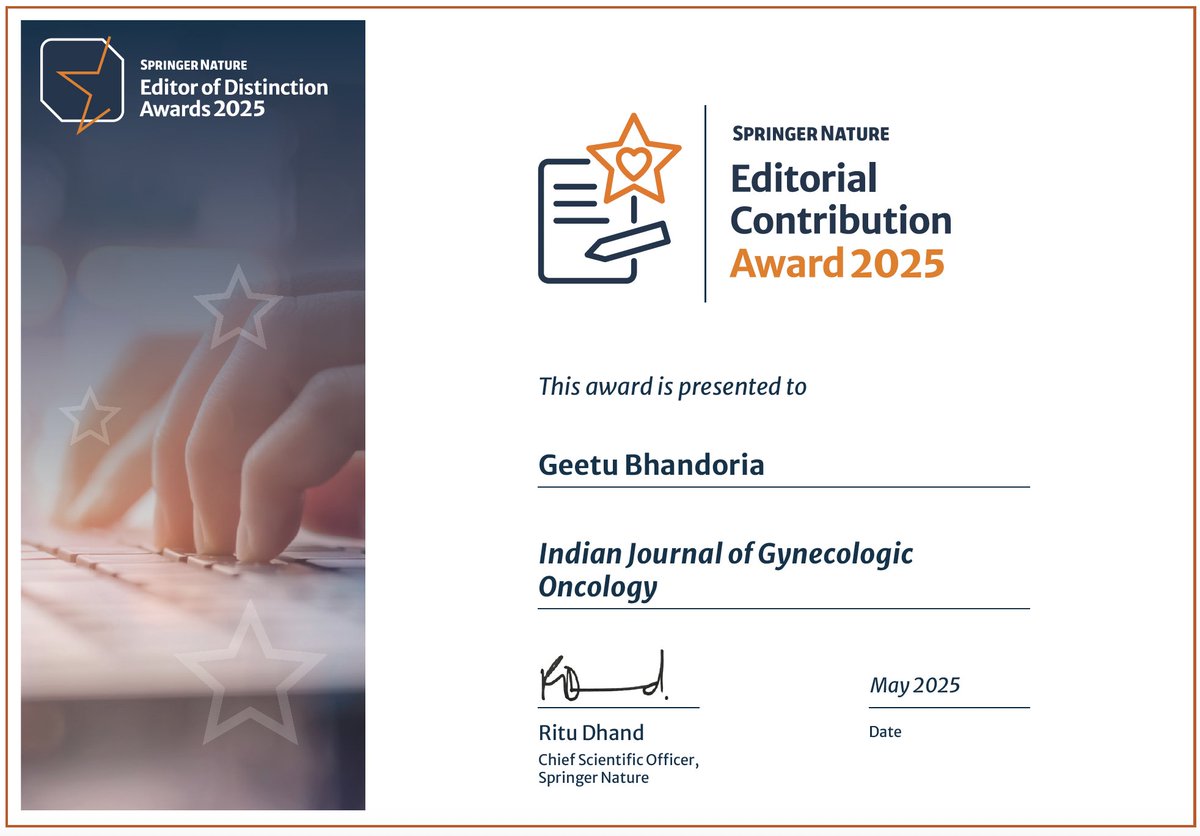Viewport: 1200px width, 836px height.
Task: Click the orange "Award 2025" text
Action: [837, 264]
